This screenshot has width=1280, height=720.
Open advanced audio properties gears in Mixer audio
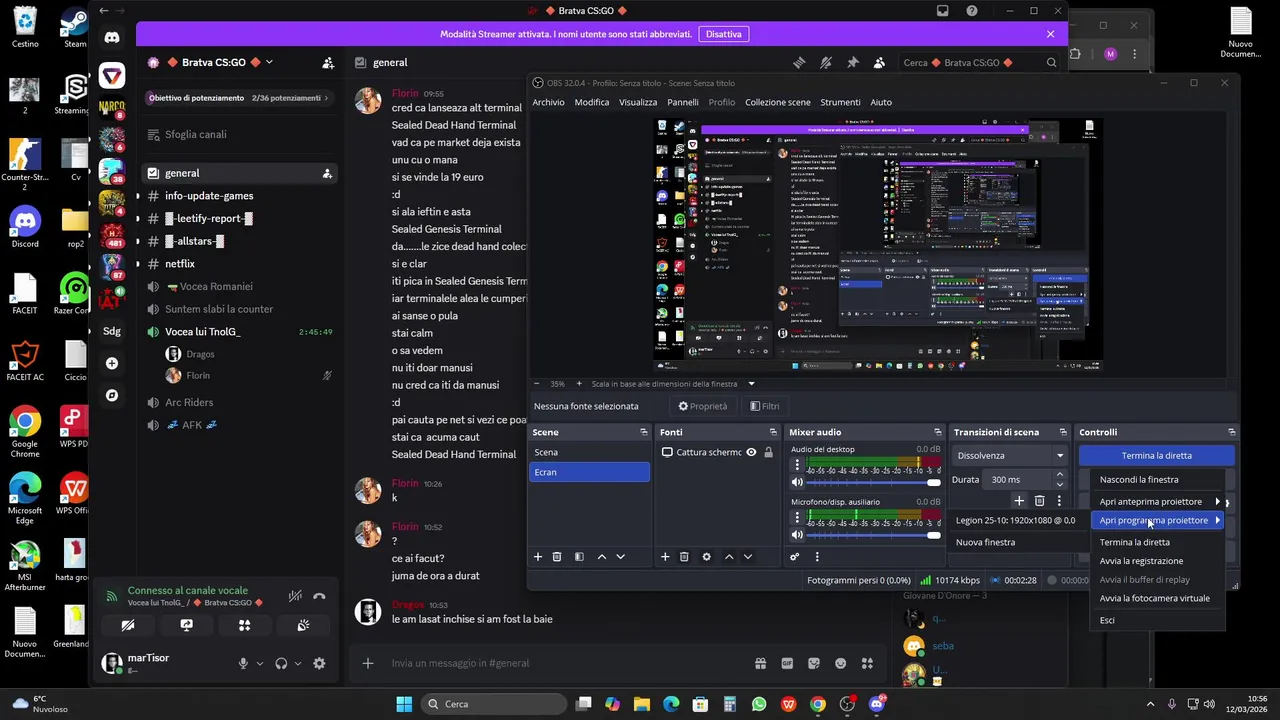795,557
